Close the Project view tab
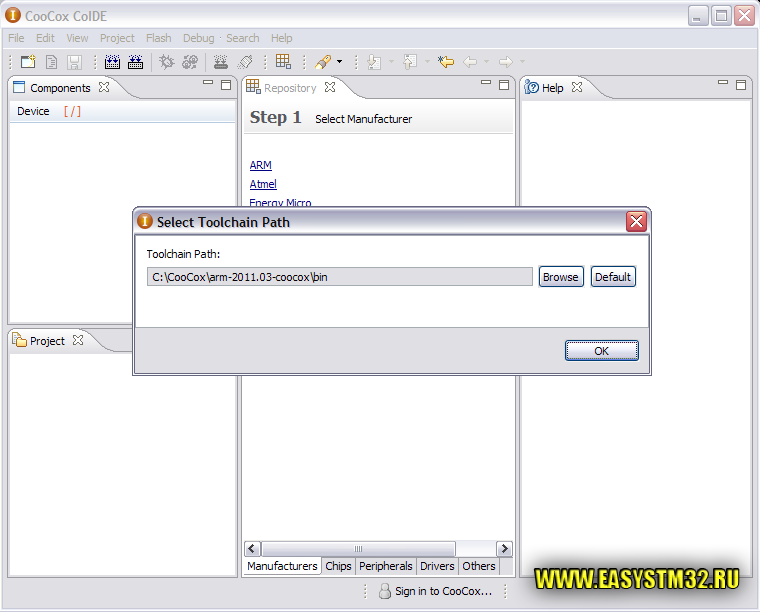 (x=78, y=340)
